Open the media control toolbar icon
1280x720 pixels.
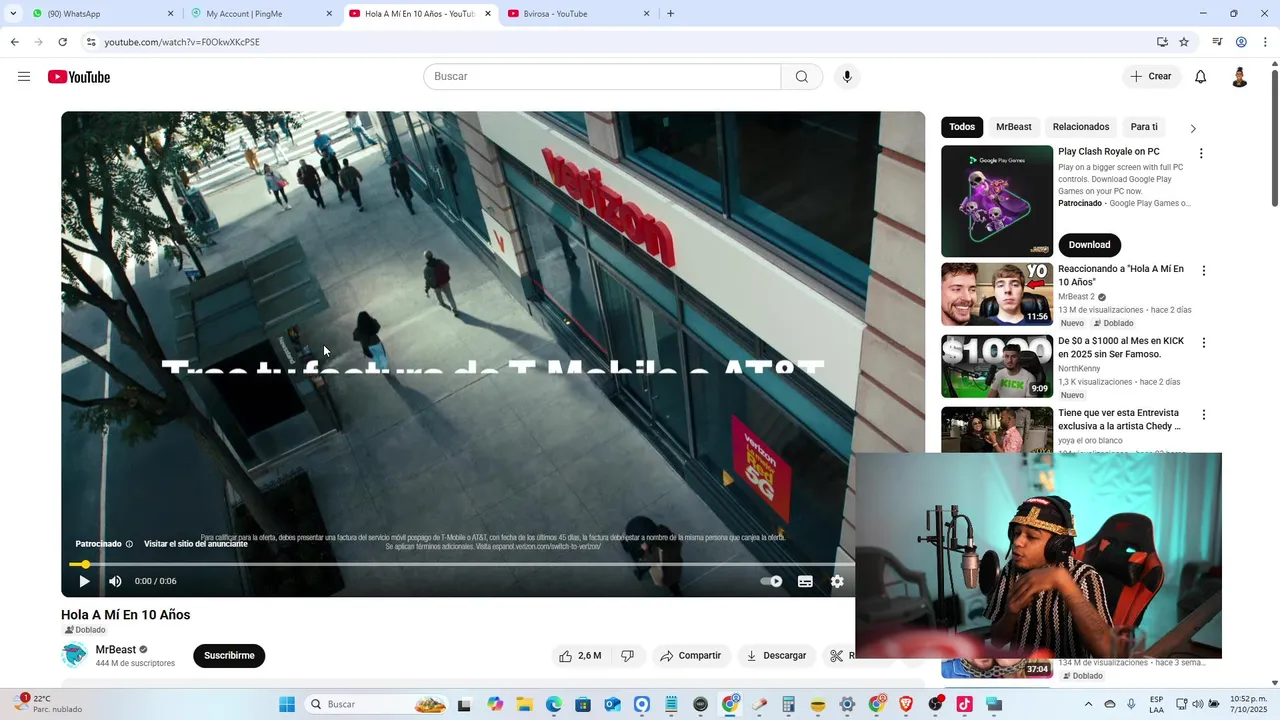click(x=1217, y=42)
